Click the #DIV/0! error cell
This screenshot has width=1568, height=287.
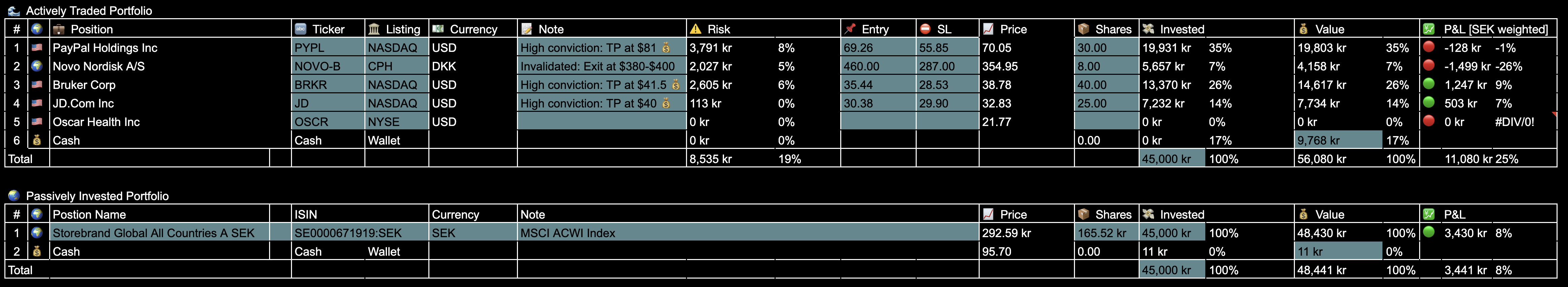(1514, 122)
